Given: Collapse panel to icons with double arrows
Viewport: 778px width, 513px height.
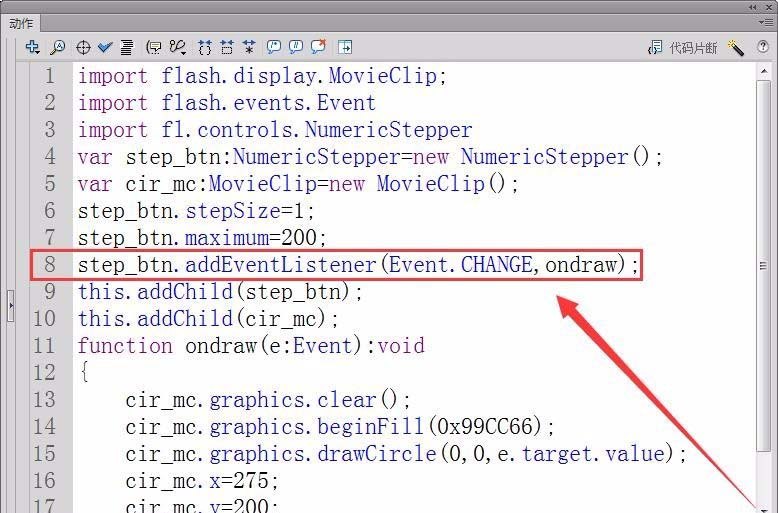Looking at the screenshot, I should pyautogui.click(x=753, y=7).
